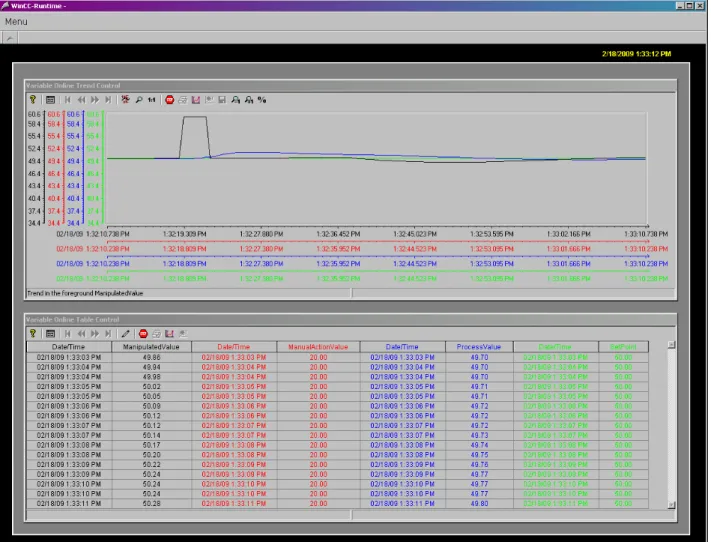
Task: Select the zoom area magnifier tool
Action: click(x=139, y=100)
